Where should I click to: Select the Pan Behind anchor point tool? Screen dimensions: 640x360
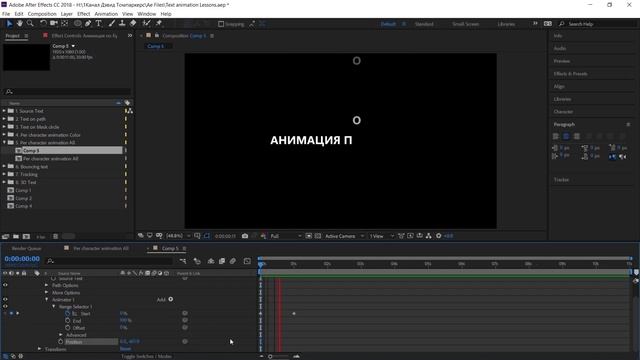(64, 24)
